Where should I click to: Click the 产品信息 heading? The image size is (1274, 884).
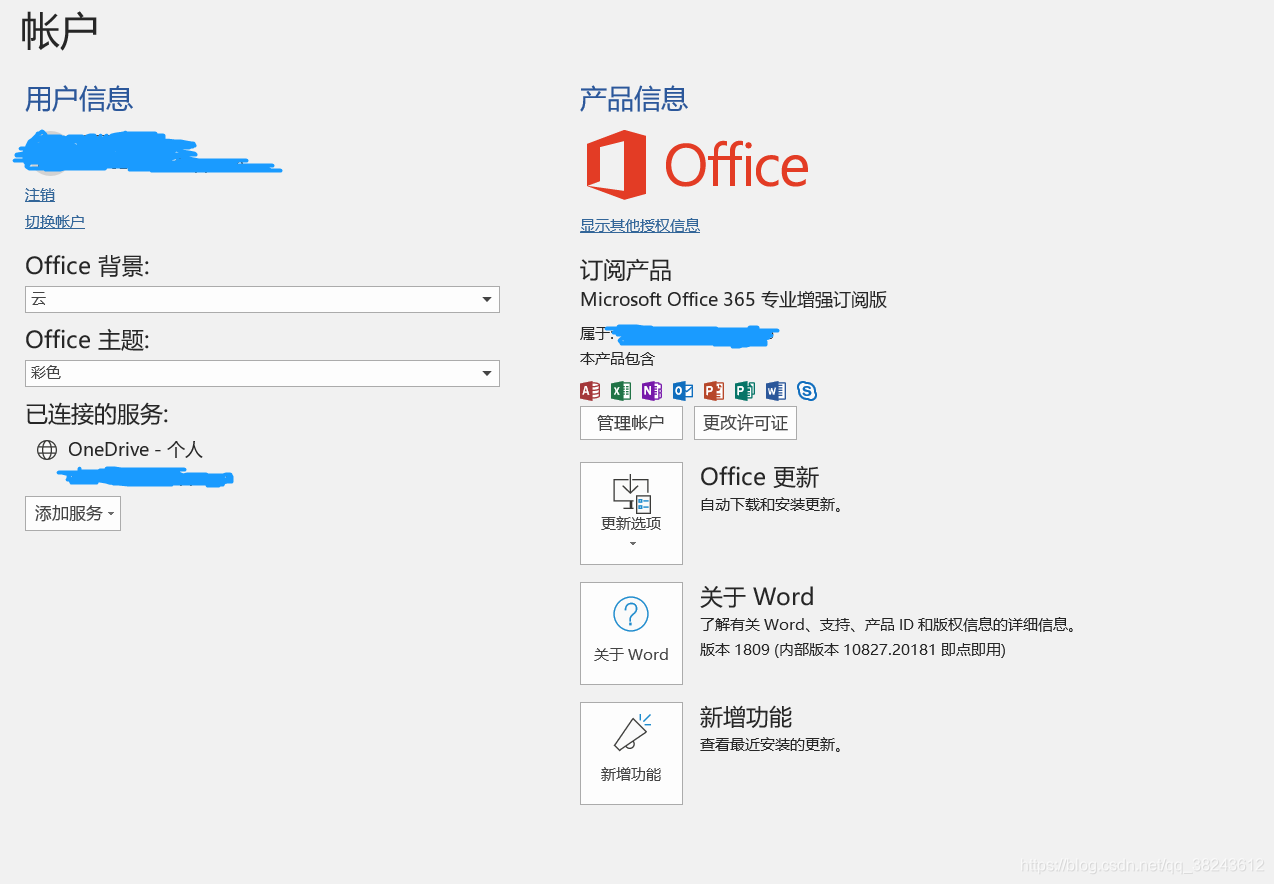click(634, 99)
